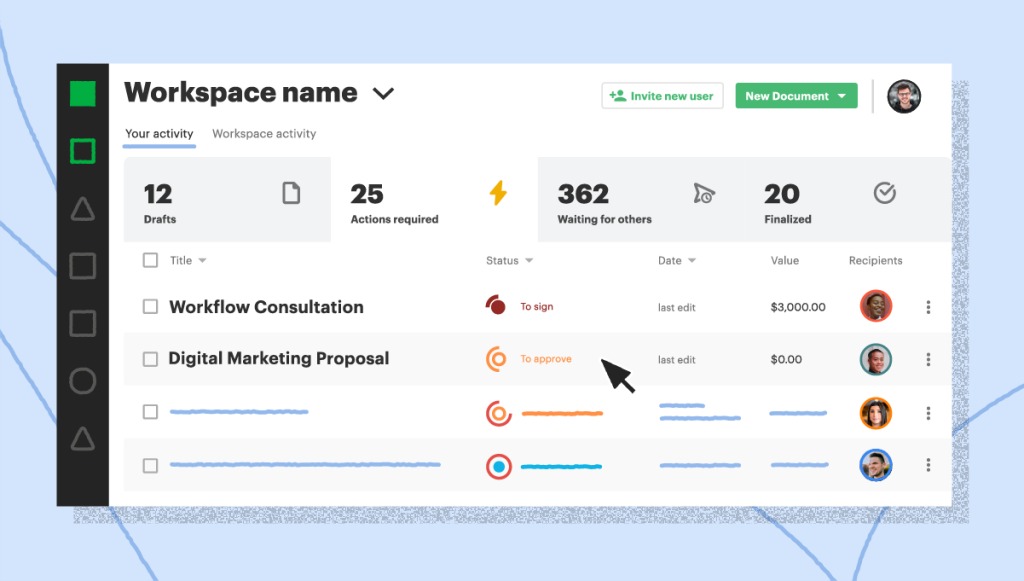Open more options for Workflow Consultation row
Viewport: 1024px width, 581px height.
[x=928, y=307]
